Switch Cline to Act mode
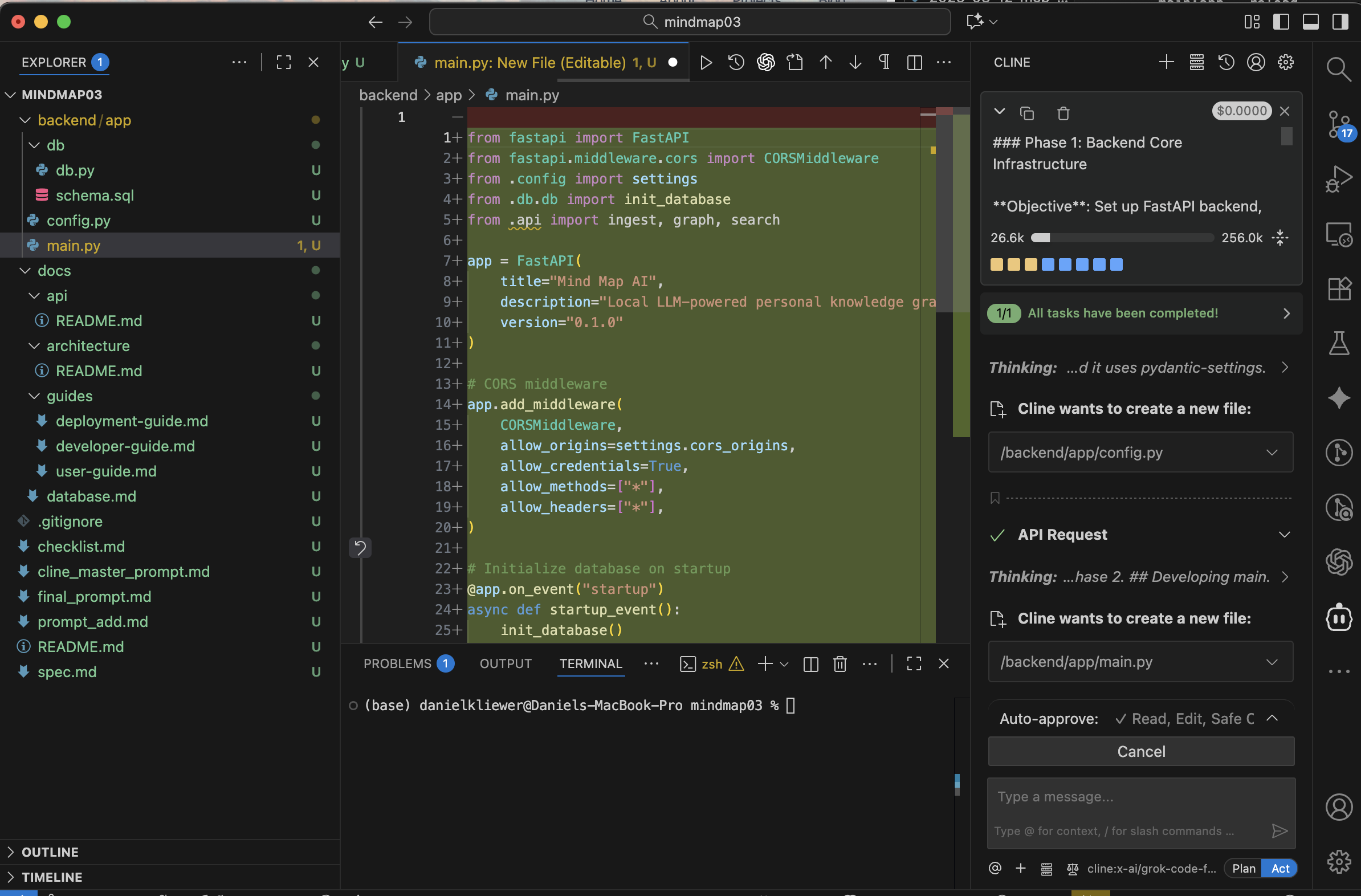This screenshot has width=1361, height=896. 1280,868
